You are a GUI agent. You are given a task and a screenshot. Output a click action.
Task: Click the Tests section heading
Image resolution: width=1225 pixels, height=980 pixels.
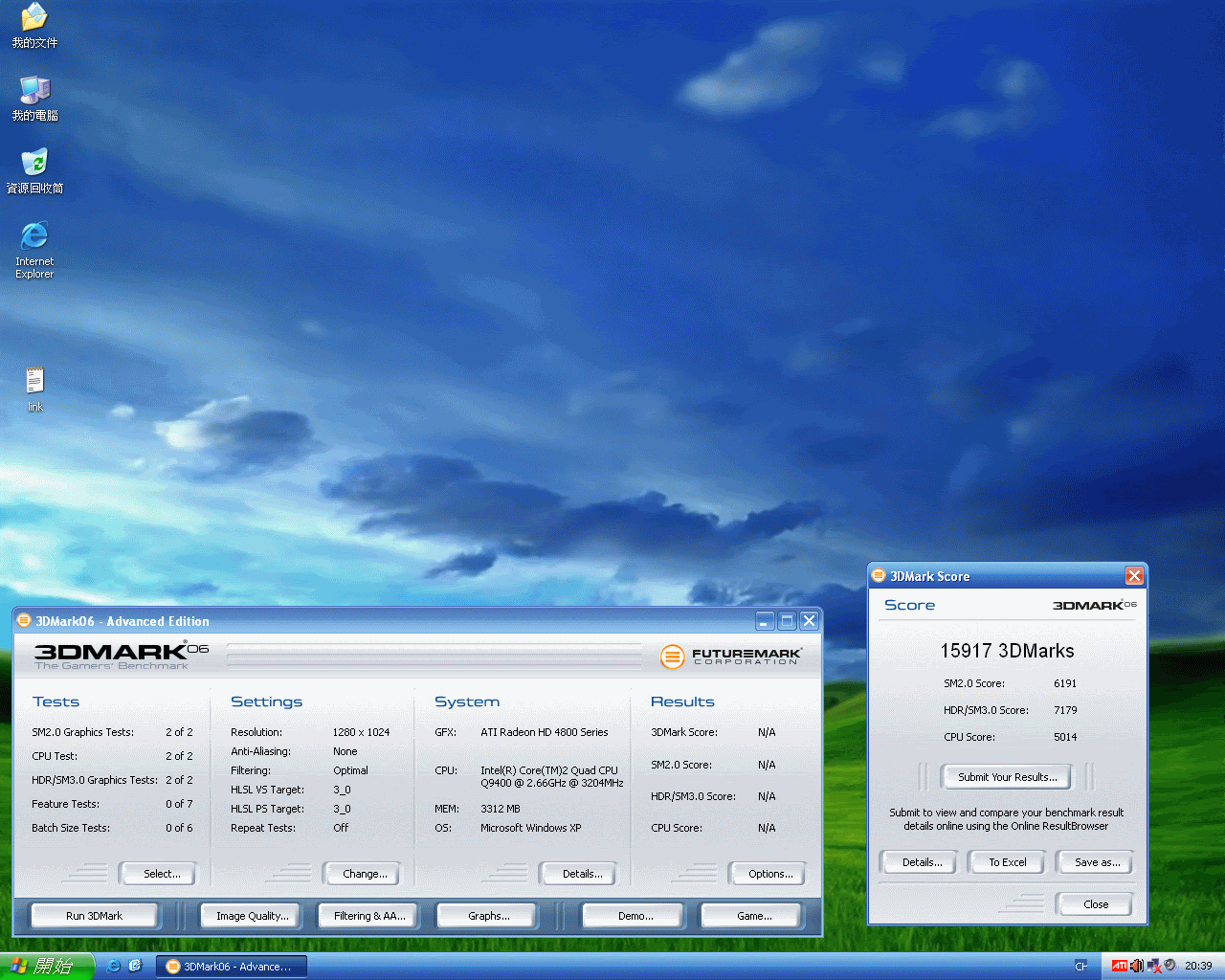point(56,702)
